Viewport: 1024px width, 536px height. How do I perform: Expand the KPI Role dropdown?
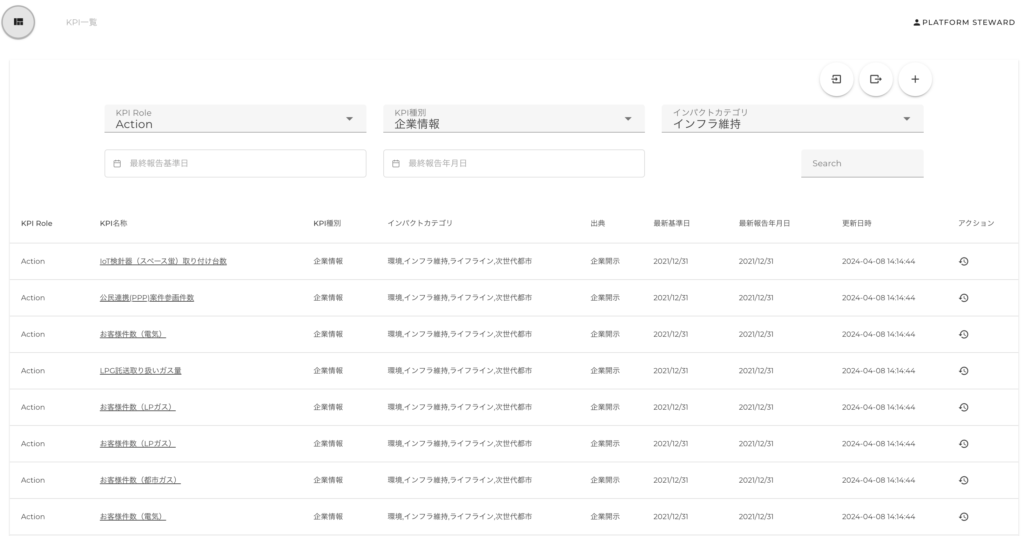coord(235,119)
